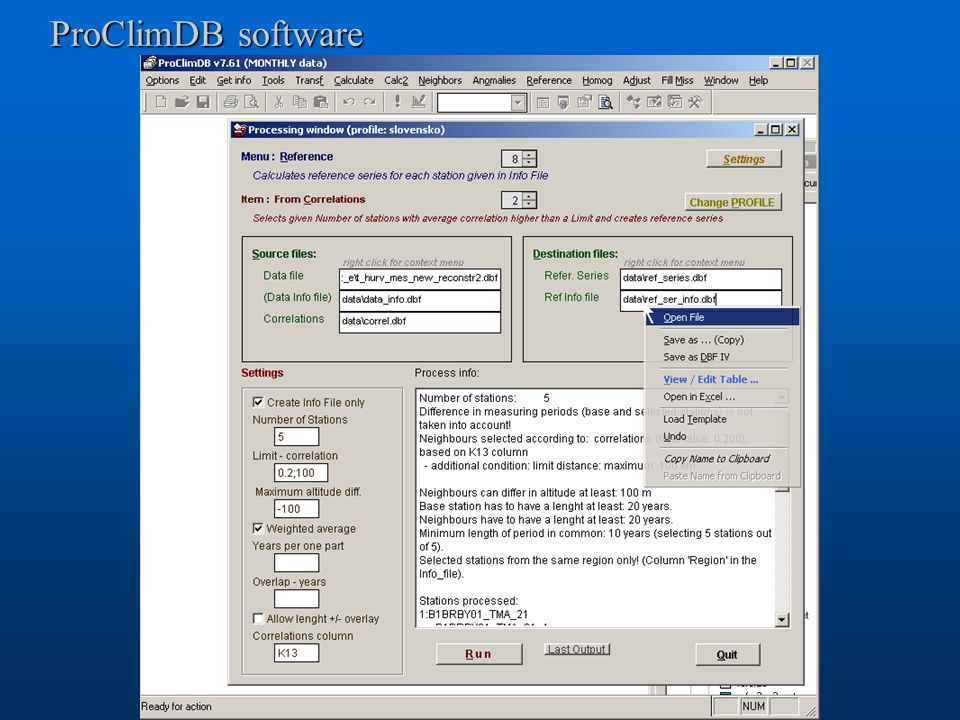Click the Years per one part field
The width and height of the screenshot is (960, 720).
click(x=296, y=563)
